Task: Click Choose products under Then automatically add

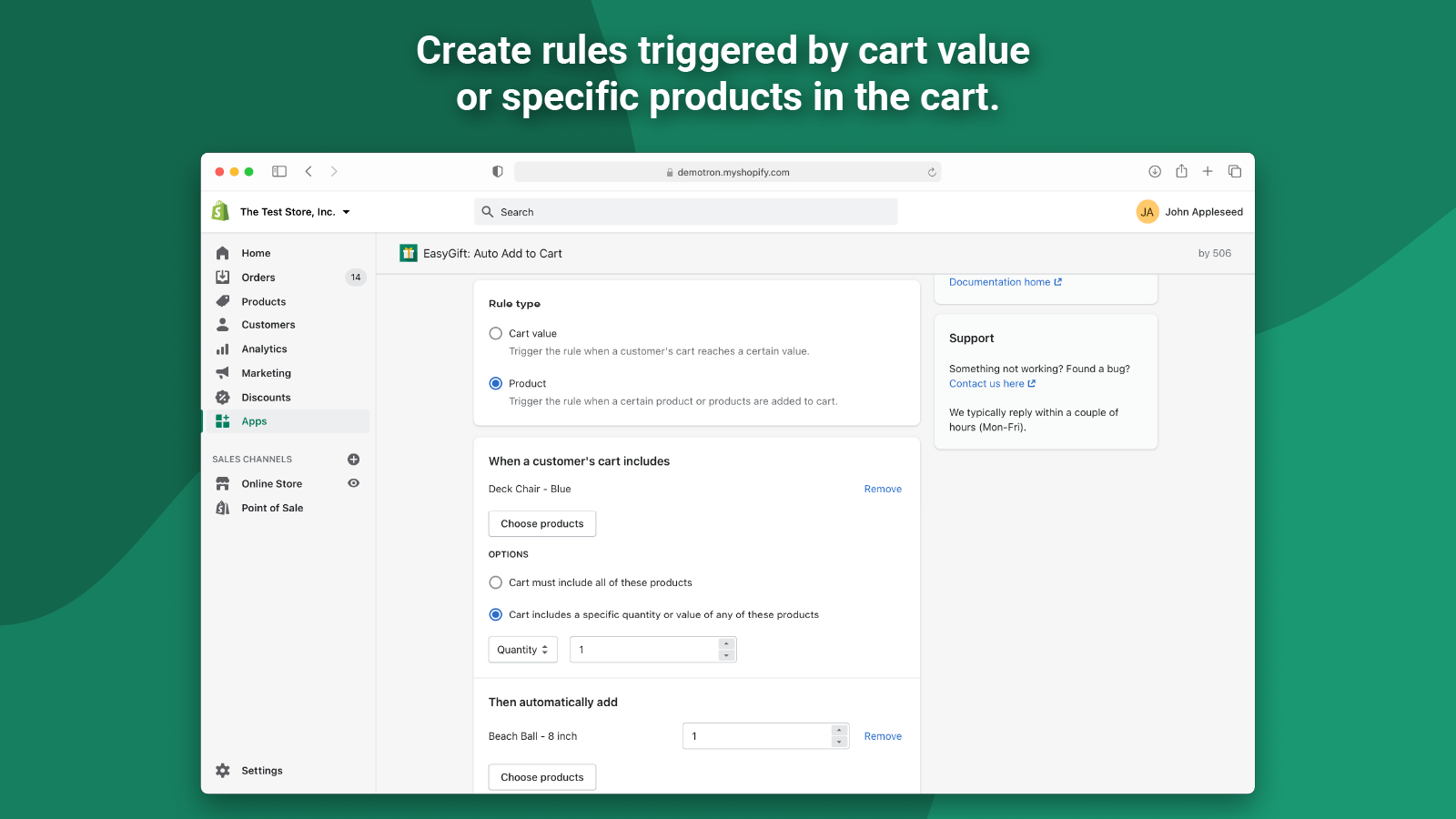Action: [x=542, y=777]
